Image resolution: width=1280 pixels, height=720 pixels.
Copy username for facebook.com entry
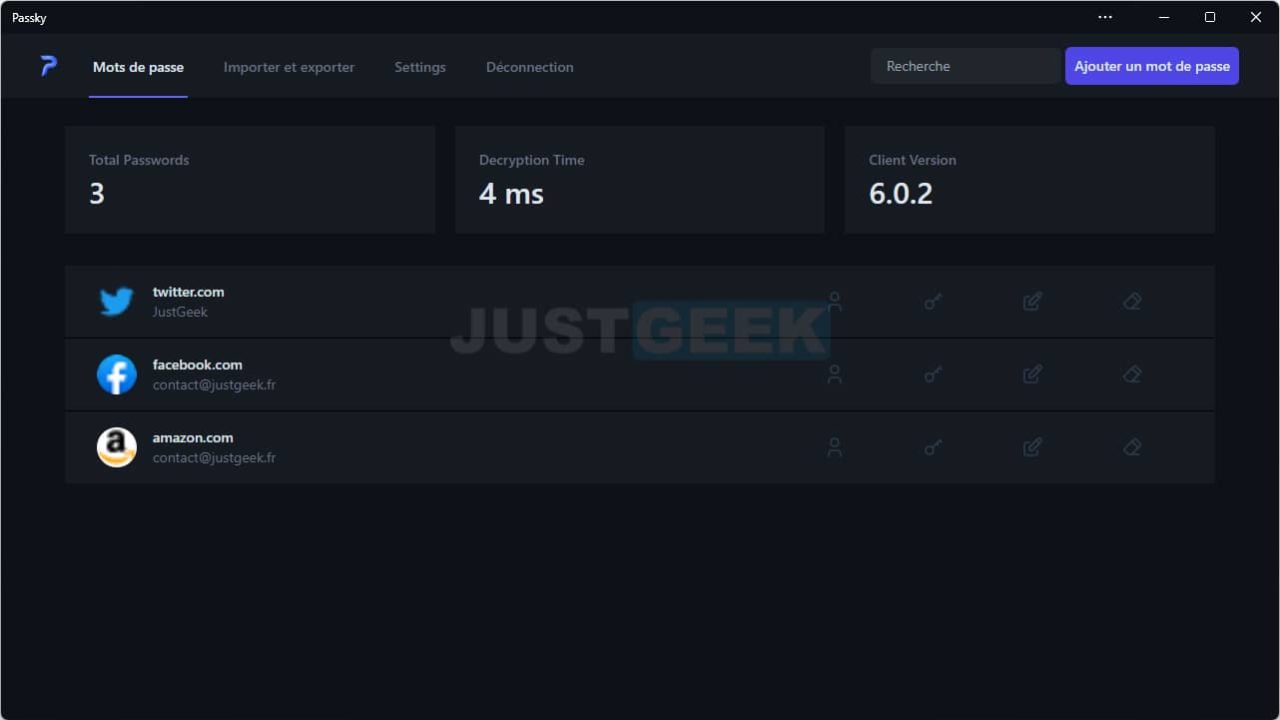click(x=835, y=374)
